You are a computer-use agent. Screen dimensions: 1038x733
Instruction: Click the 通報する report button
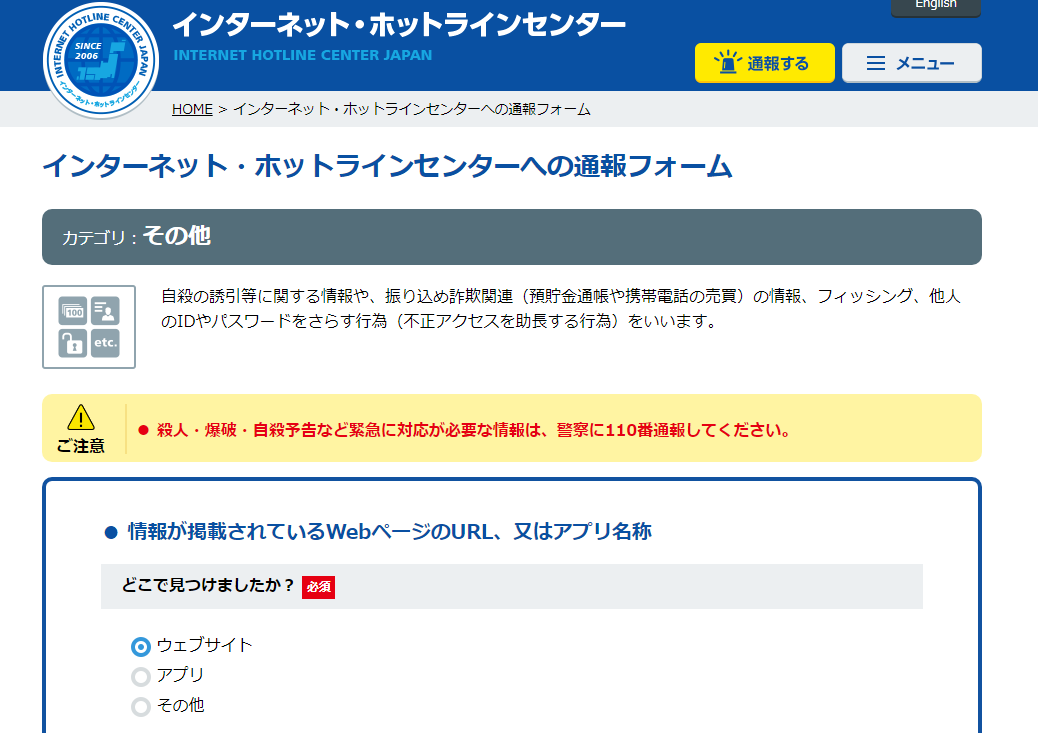pos(765,63)
